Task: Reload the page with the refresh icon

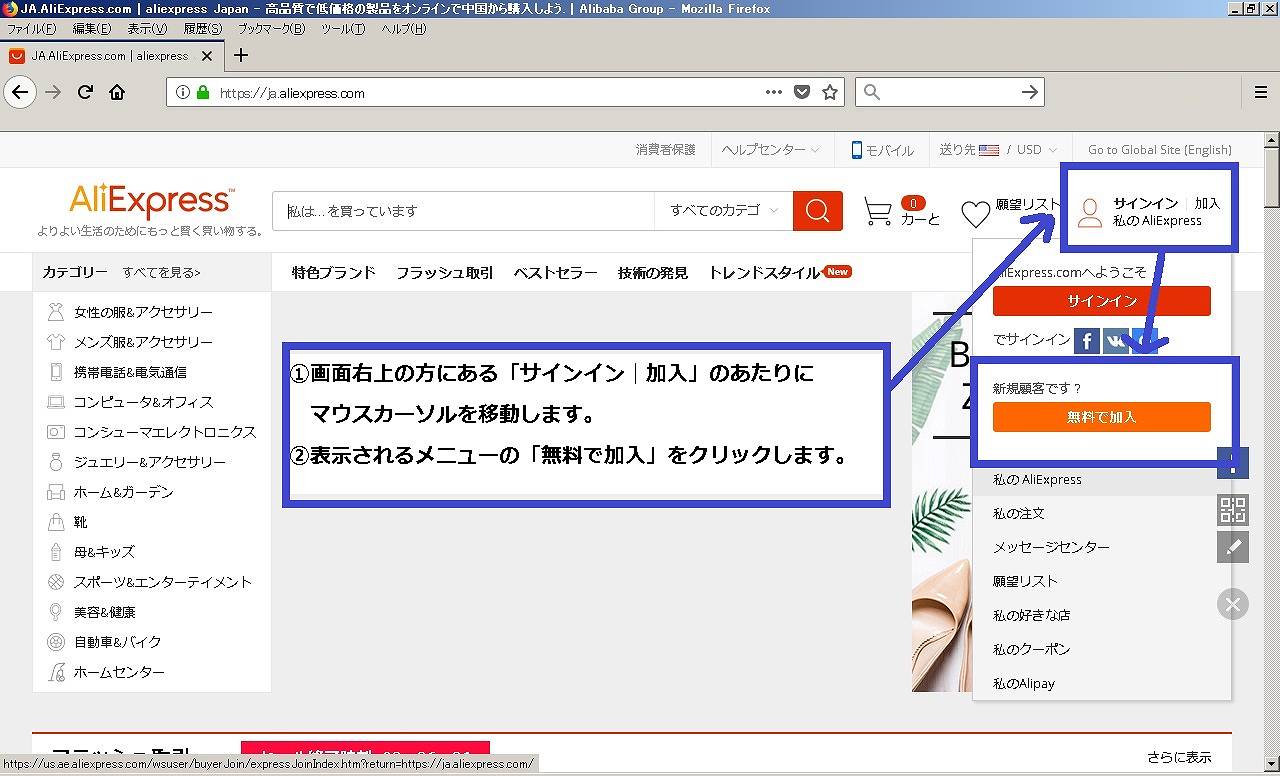Action: click(x=86, y=93)
